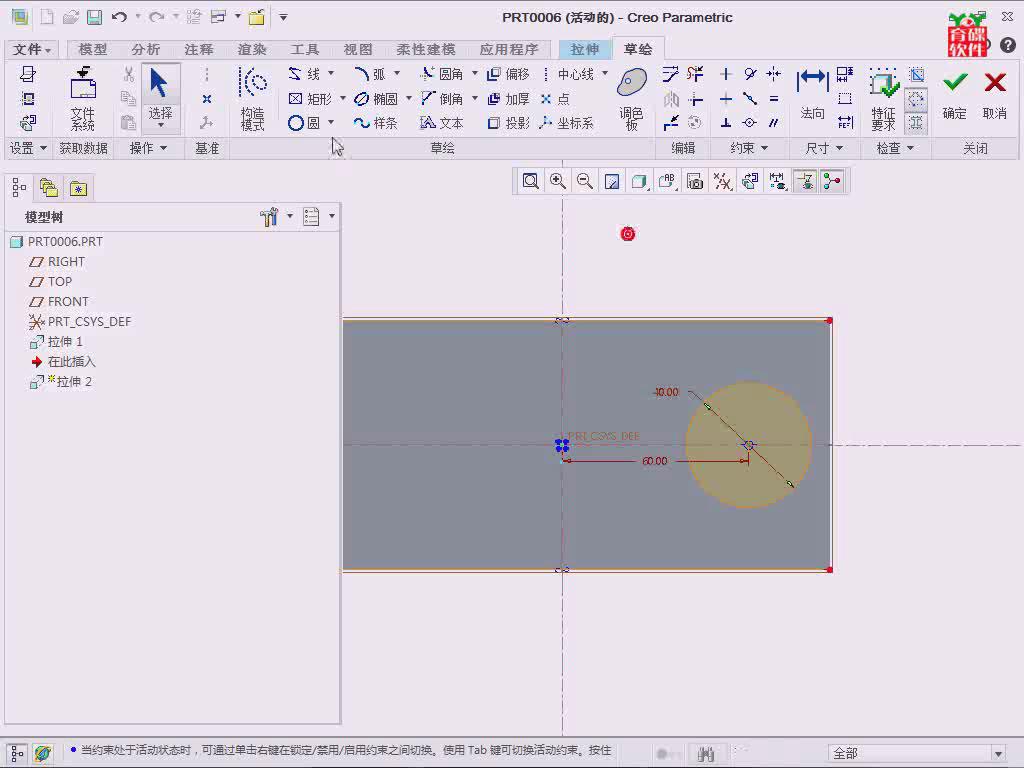Toggle vertices display in the graphics toolbar

point(832,181)
